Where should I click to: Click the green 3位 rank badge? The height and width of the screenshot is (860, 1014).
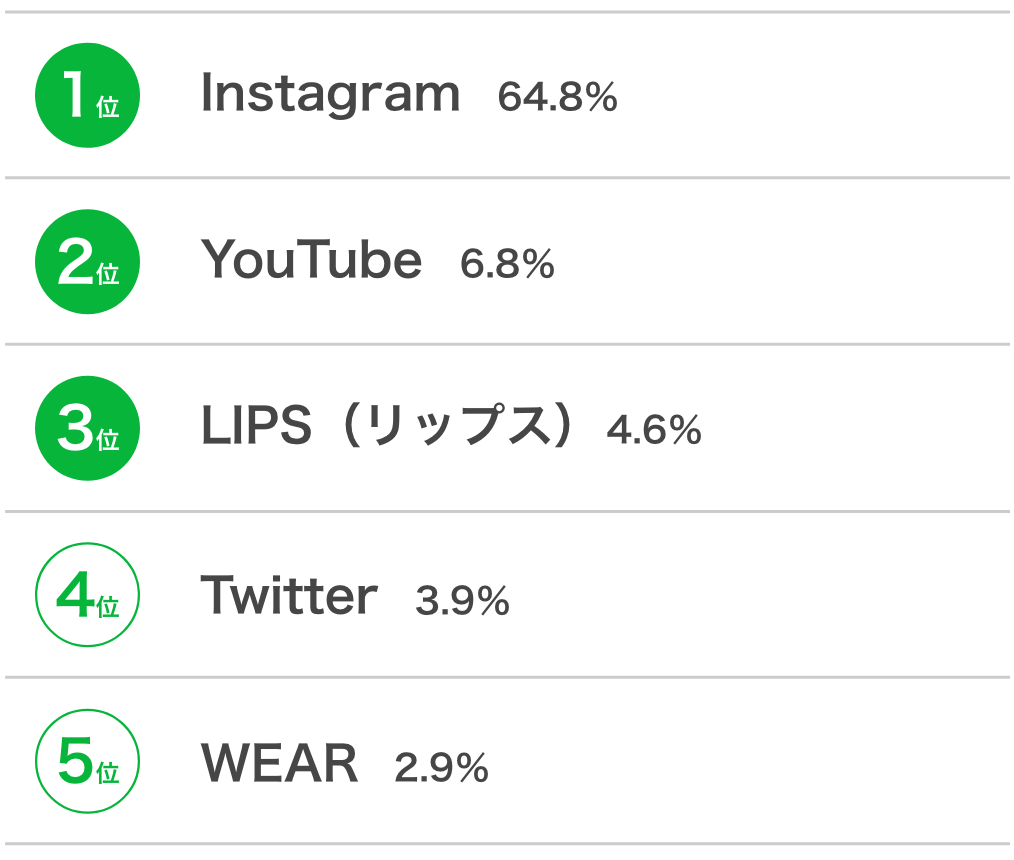pos(87,428)
